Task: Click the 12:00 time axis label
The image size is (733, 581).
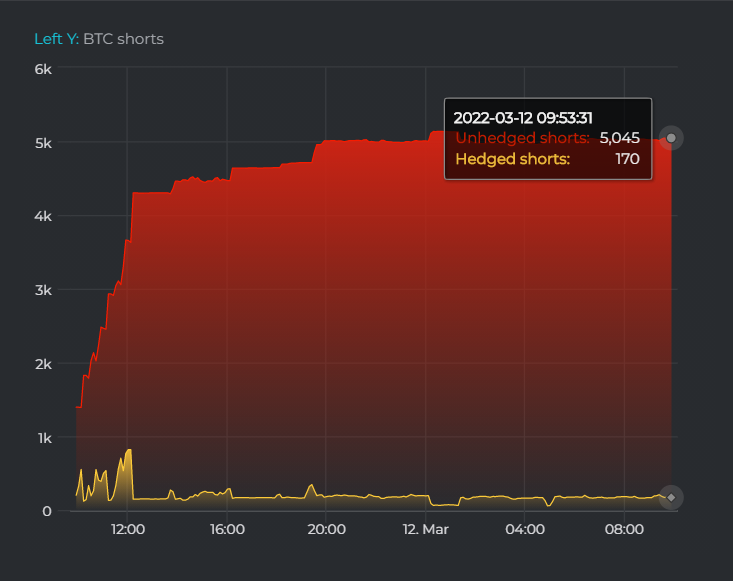Action: point(128,529)
